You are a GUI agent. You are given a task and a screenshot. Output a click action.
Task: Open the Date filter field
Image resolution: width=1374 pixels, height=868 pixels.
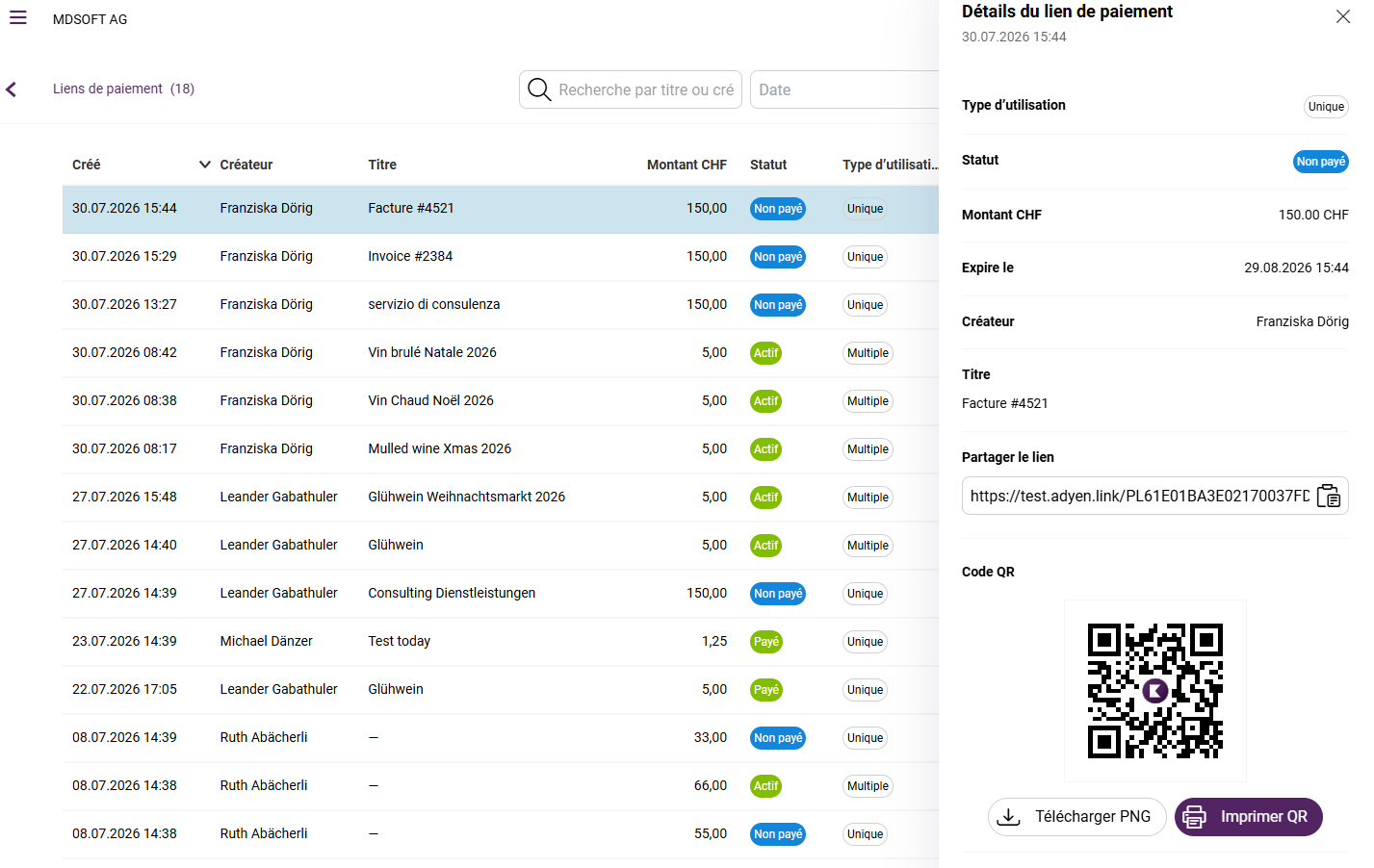[844, 89]
